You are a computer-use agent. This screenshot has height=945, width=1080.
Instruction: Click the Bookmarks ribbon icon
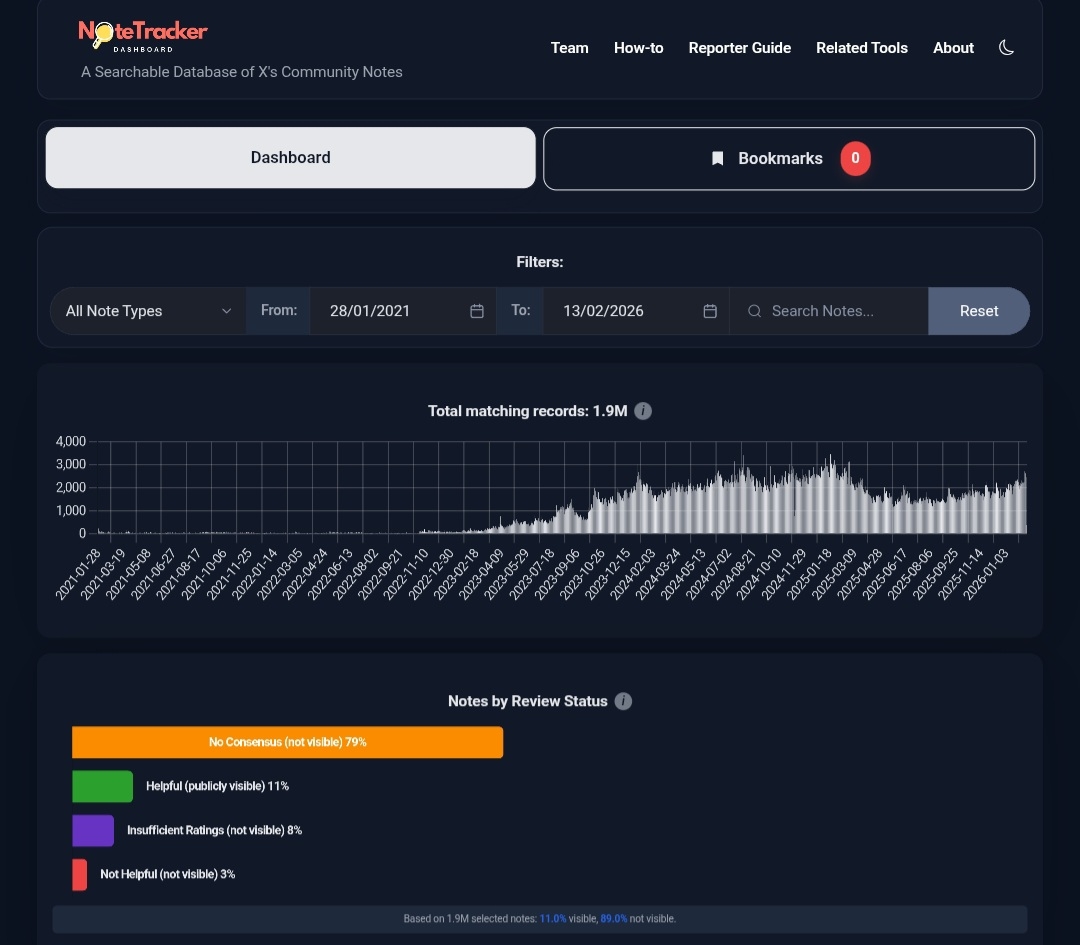pos(717,158)
